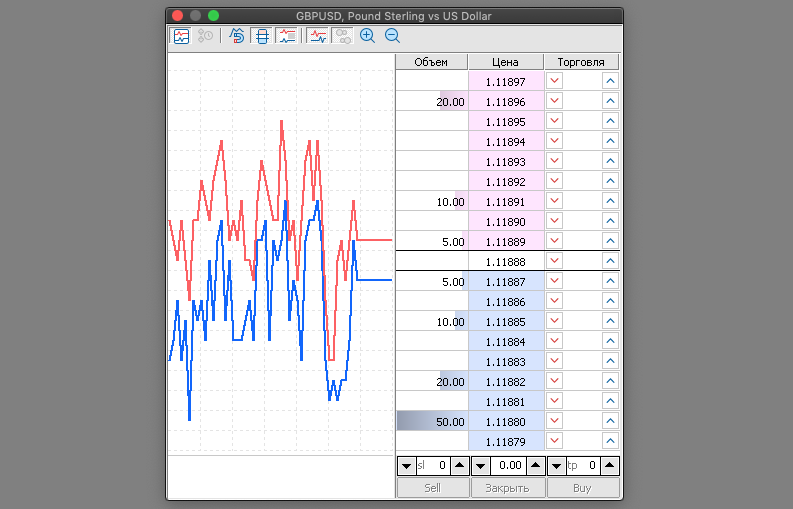Click red sell arrow at price 1.11894
This screenshot has width=793, height=509.
554,141
